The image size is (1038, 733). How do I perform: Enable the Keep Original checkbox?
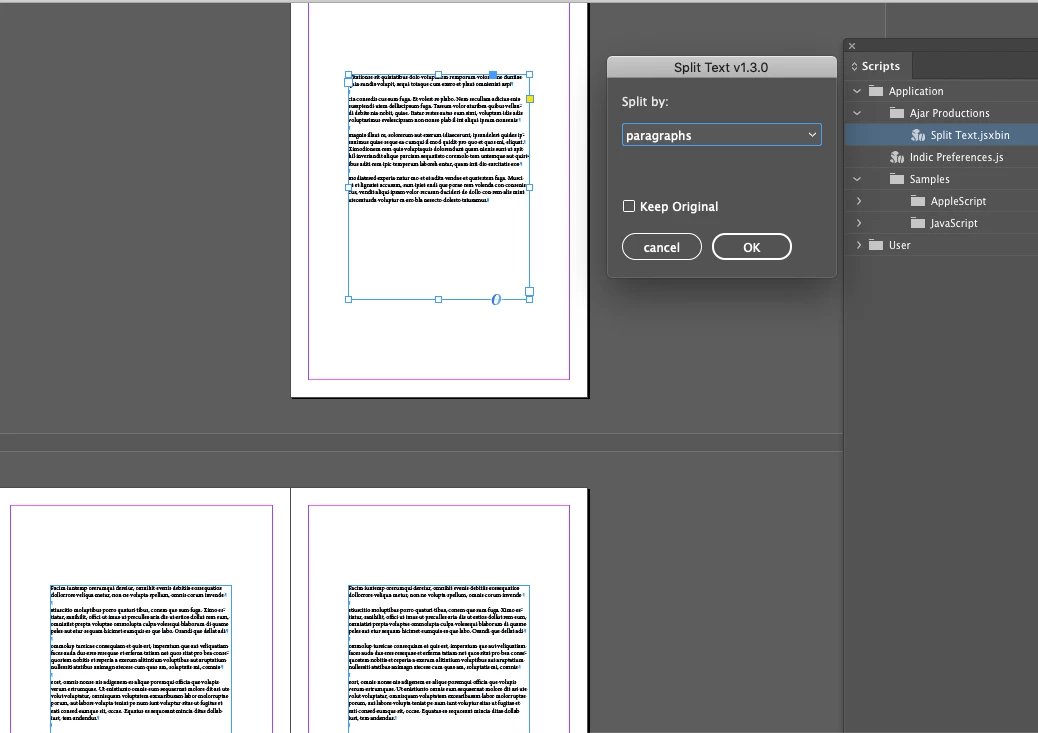(x=629, y=207)
